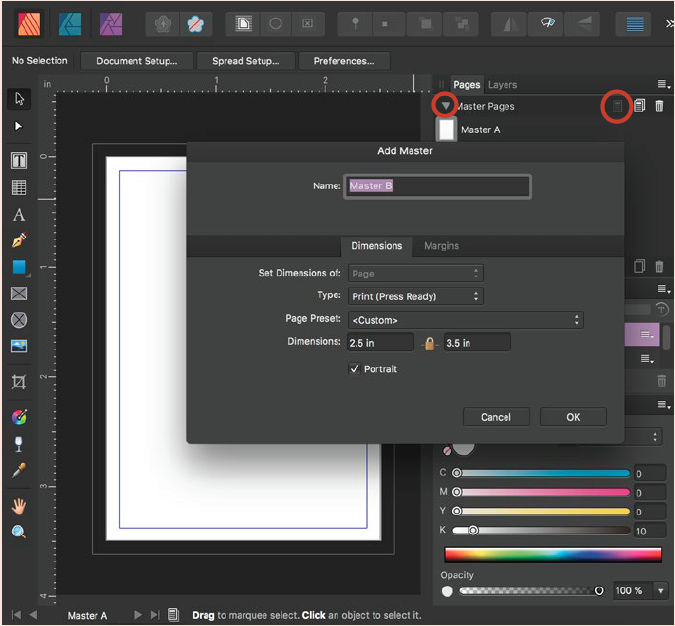Click the Add Master page icon

coord(618,106)
